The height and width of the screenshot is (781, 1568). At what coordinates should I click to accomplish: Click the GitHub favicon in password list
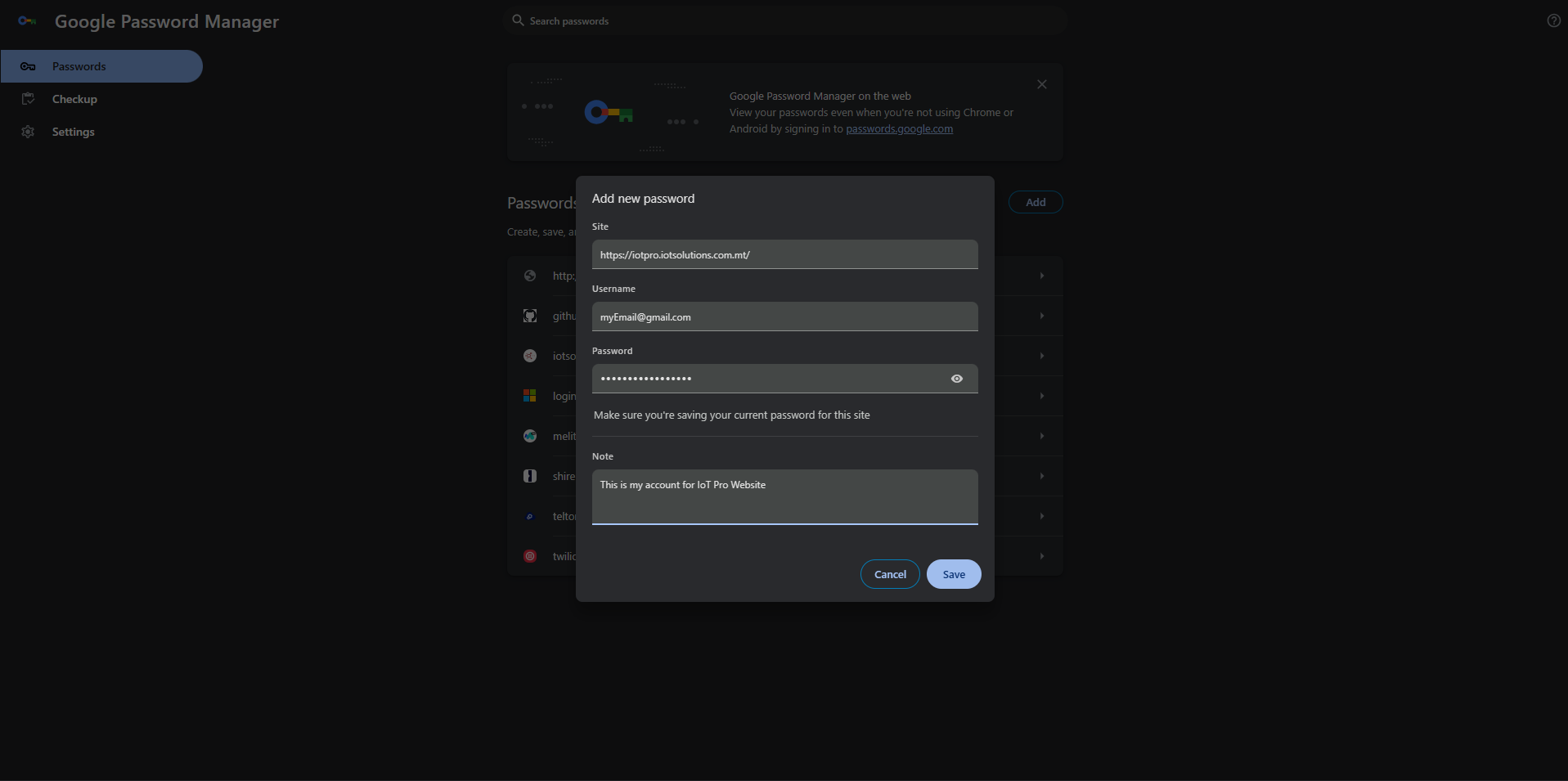pos(530,316)
